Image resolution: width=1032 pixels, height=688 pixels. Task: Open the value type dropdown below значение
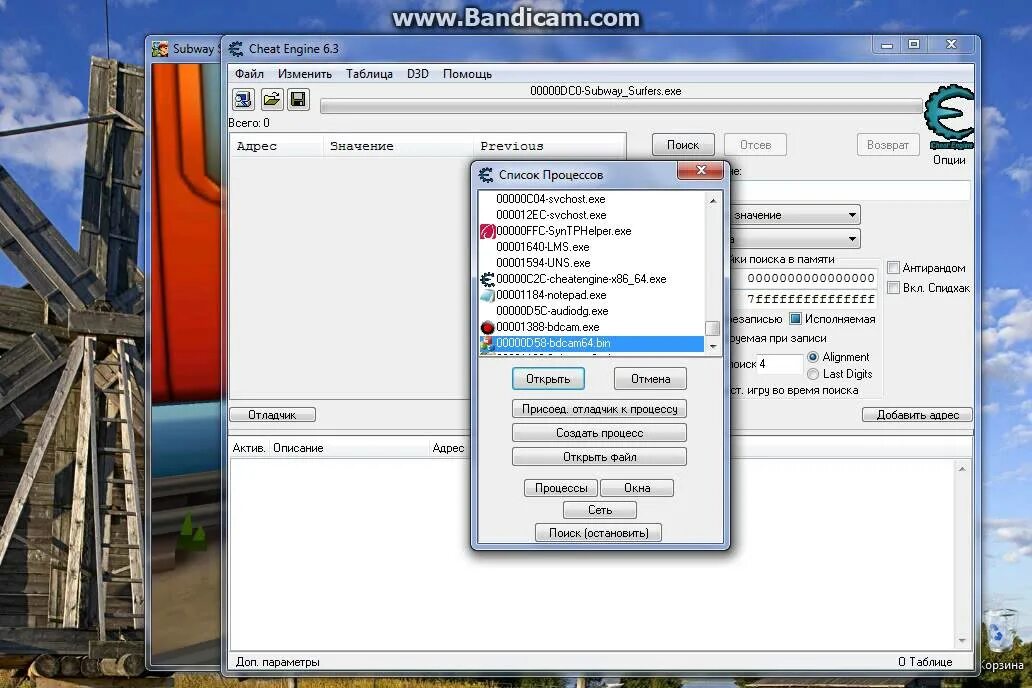coord(852,239)
